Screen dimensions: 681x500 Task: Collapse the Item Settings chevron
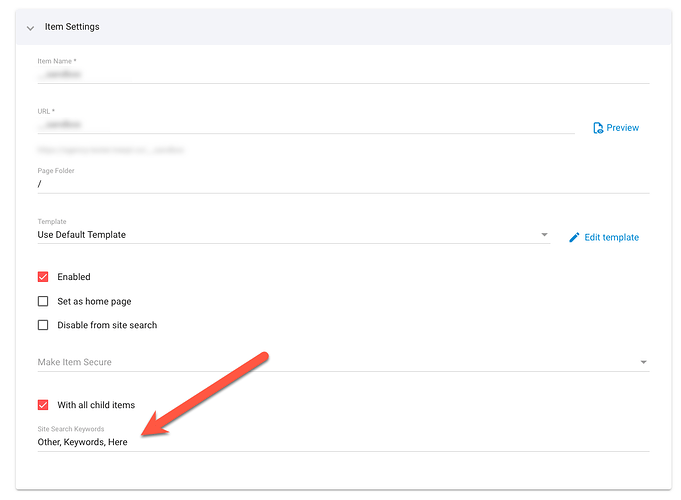(x=30, y=27)
